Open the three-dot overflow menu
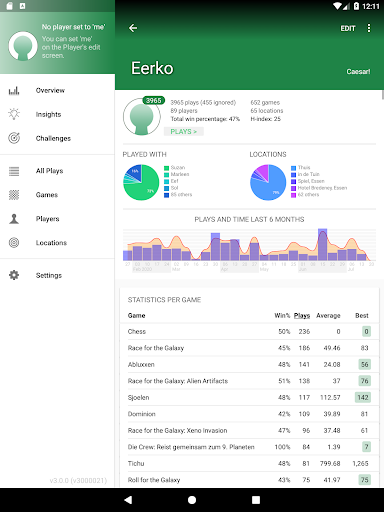Viewport: 384px width, 512px height. 369,28
